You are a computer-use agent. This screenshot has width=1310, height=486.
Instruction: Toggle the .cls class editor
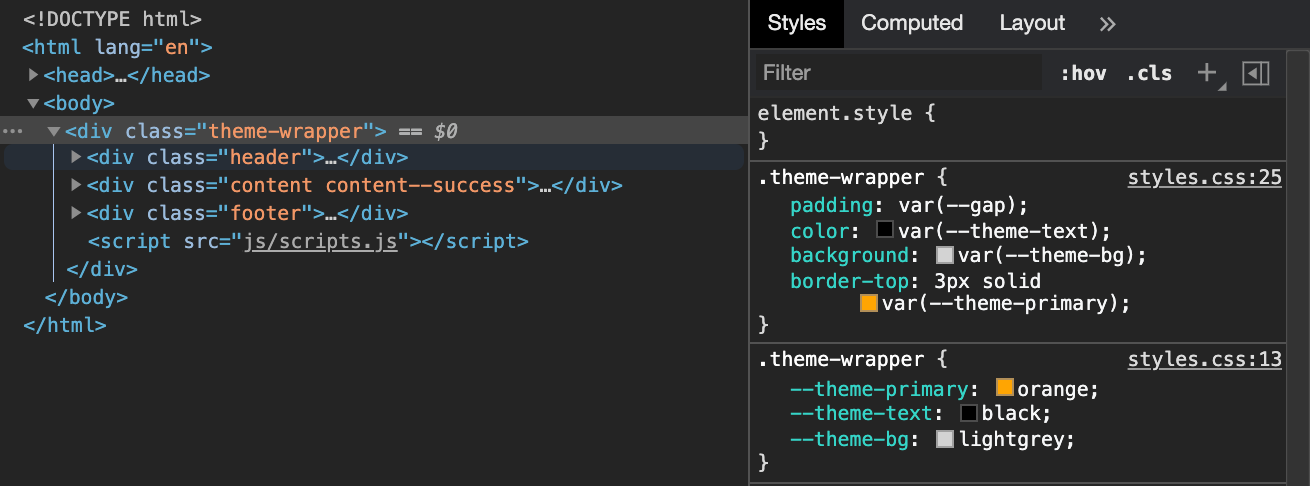pyautogui.click(x=1149, y=73)
